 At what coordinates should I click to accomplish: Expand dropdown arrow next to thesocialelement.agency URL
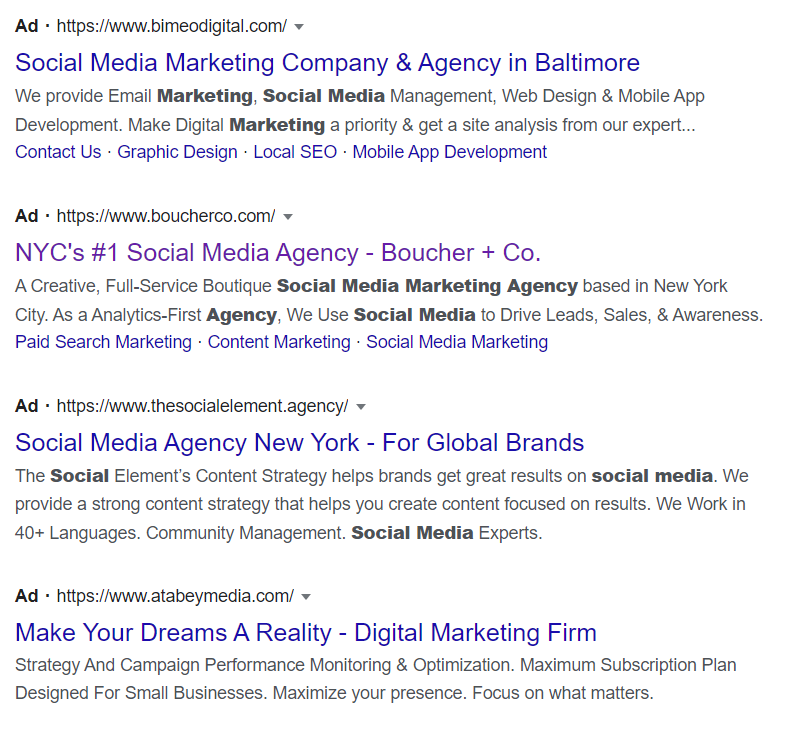pyautogui.click(x=361, y=407)
